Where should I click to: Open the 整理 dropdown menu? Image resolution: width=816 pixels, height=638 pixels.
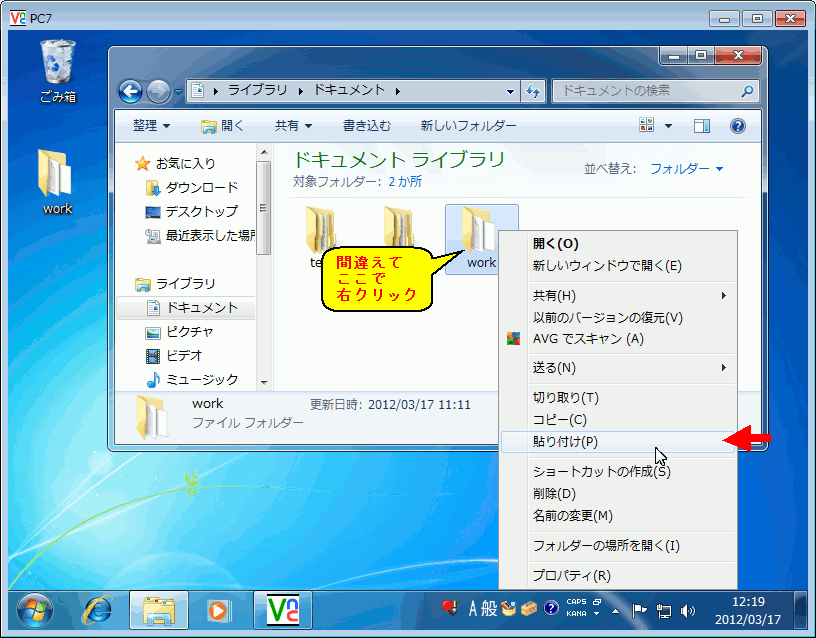point(151,125)
